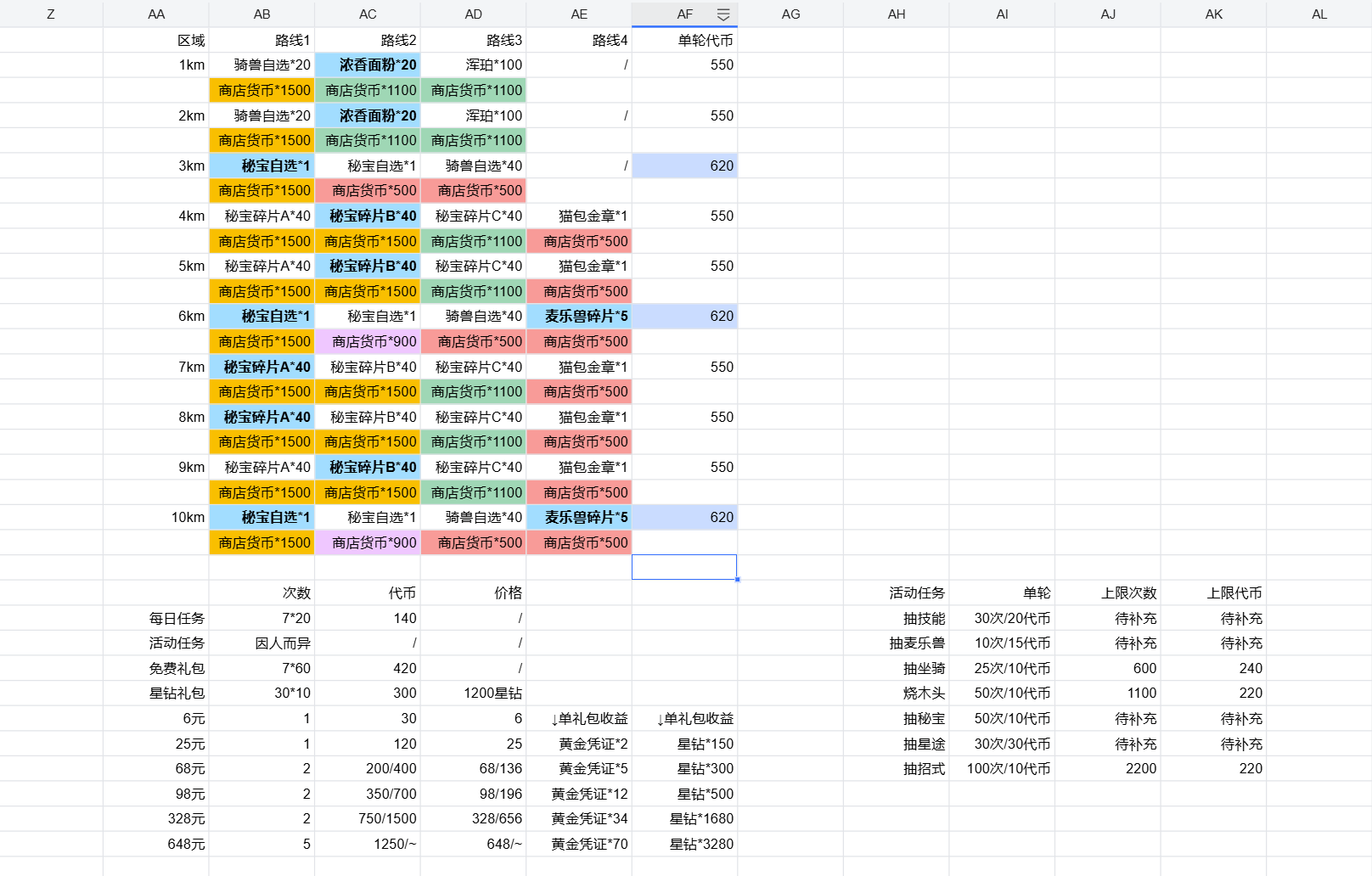1372x876 pixels.
Task: Click the '路线4' header cell
Action: tap(579, 40)
